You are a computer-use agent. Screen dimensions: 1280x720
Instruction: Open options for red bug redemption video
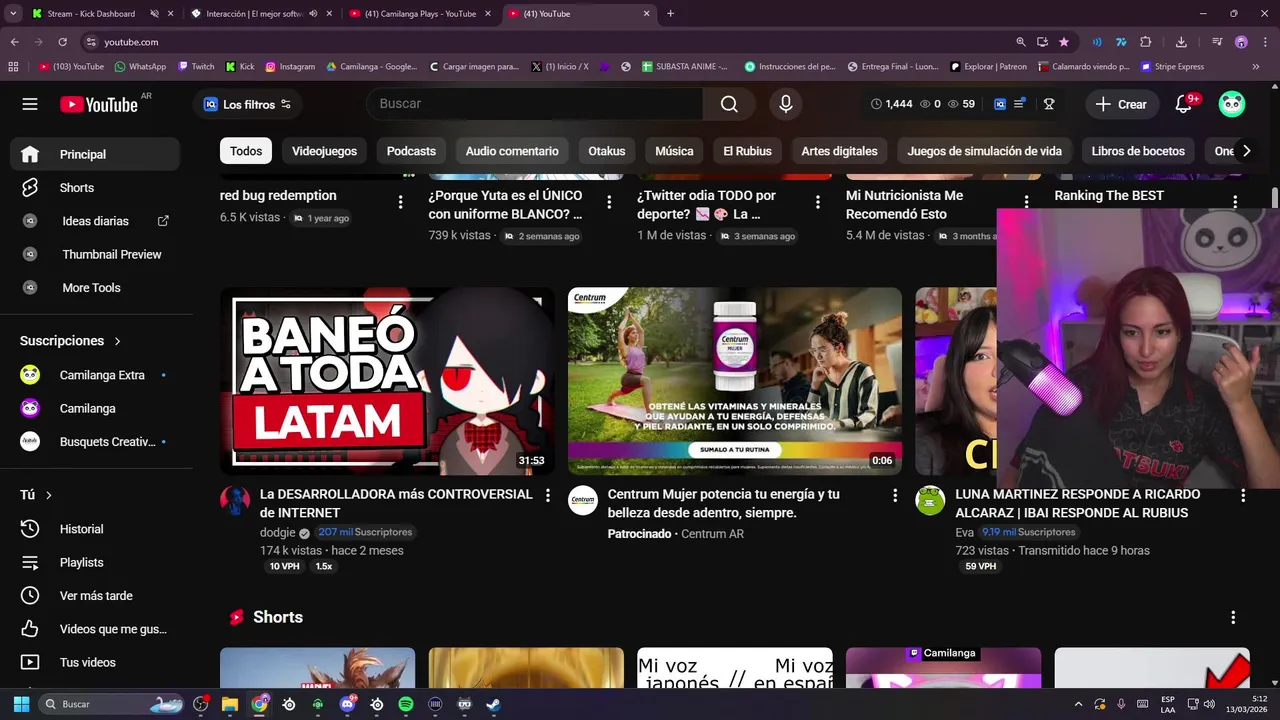click(400, 202)
